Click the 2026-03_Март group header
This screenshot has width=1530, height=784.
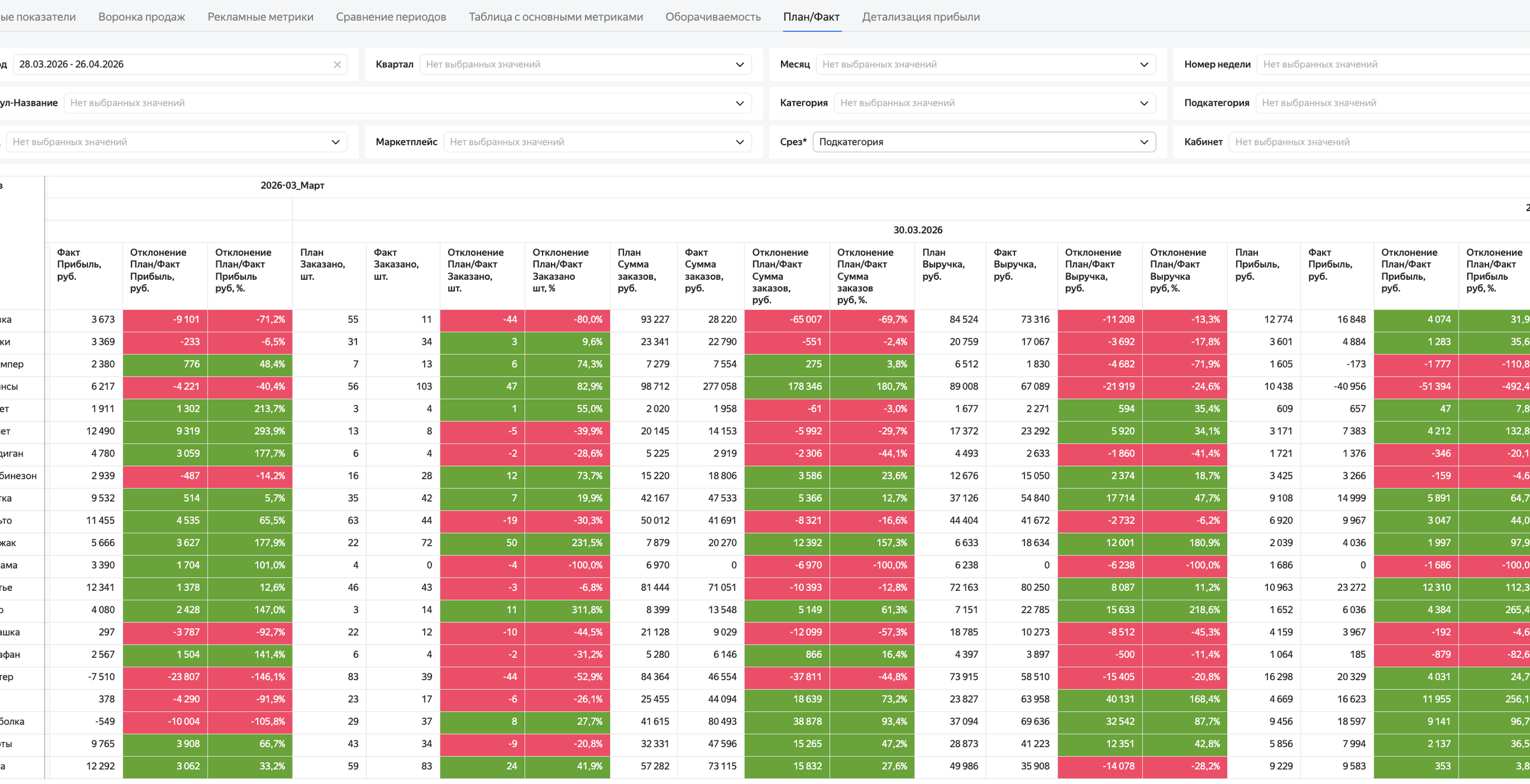(x=293, y=185)
